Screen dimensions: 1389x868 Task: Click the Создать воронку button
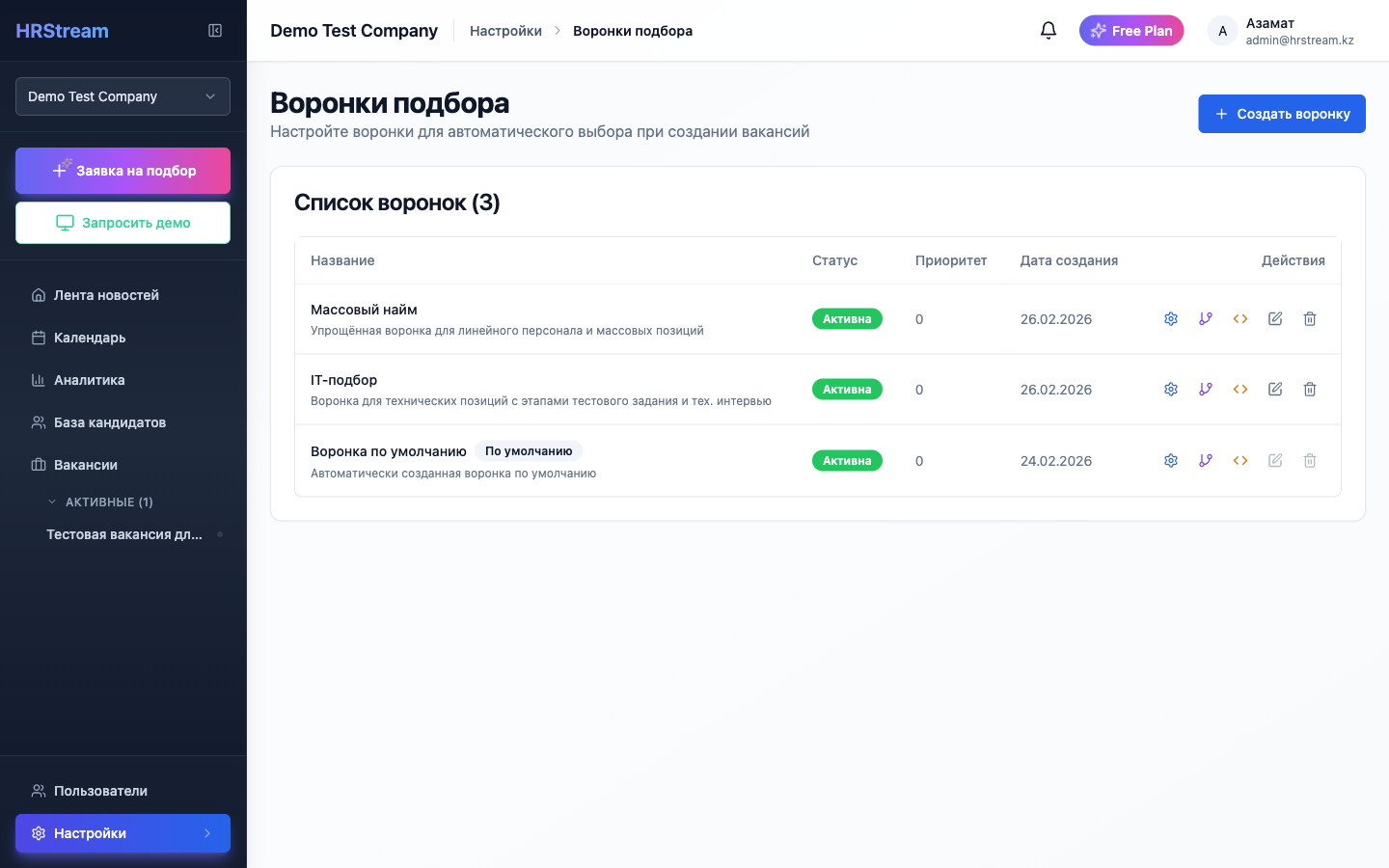(1281, 113)
